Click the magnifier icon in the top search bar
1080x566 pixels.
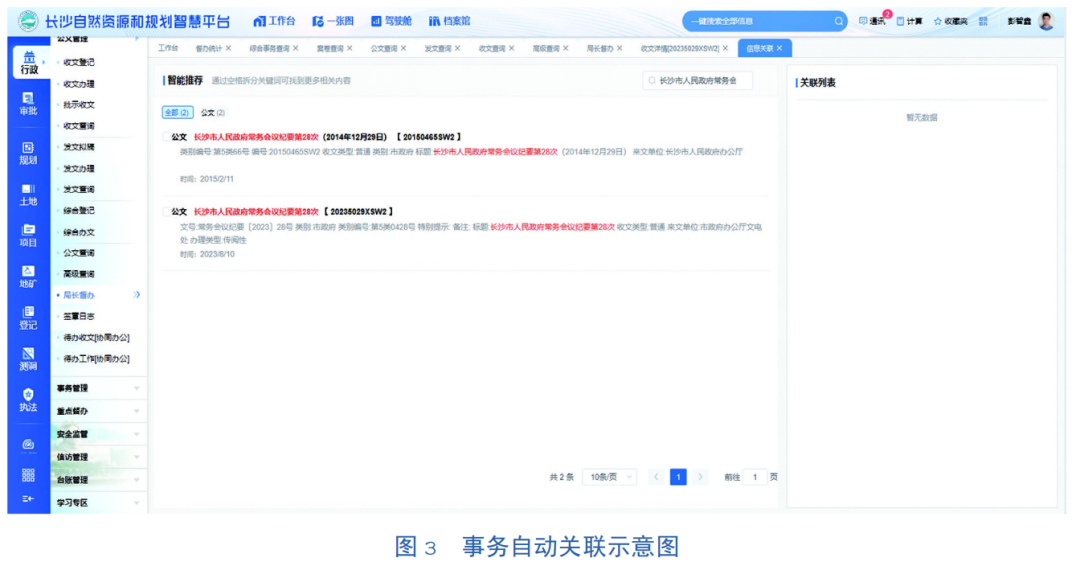838,21
